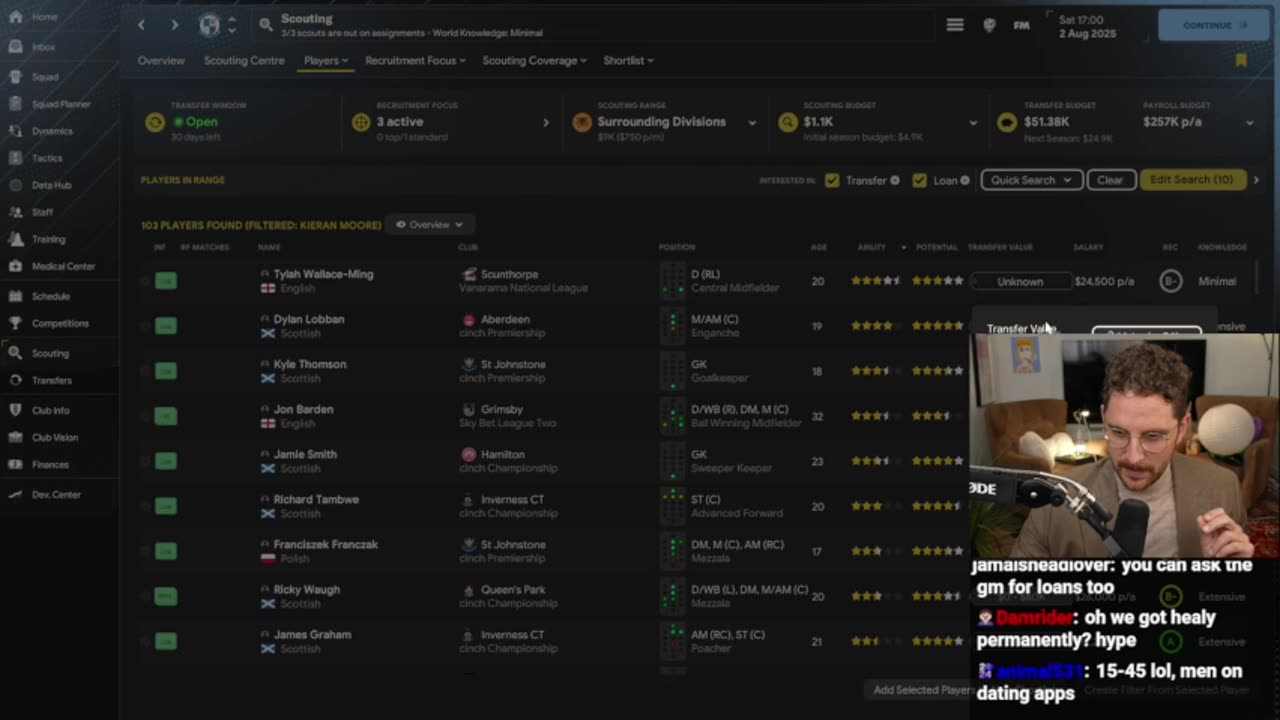The image size is (1280, 720).
Task: Sort by the Age column header
Action: pos(818,247)
